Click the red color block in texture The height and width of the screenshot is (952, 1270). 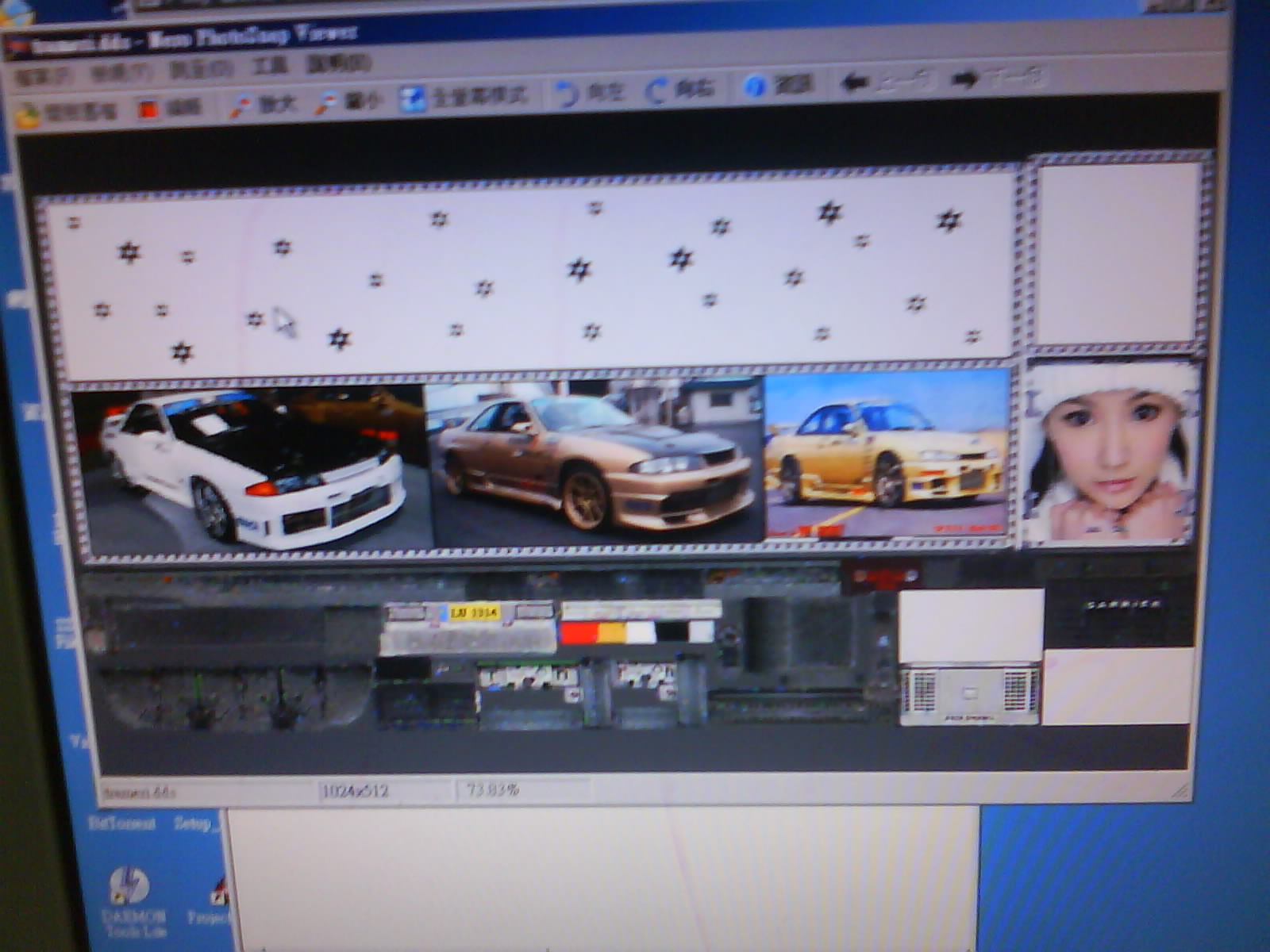click(x=578, y=633)
